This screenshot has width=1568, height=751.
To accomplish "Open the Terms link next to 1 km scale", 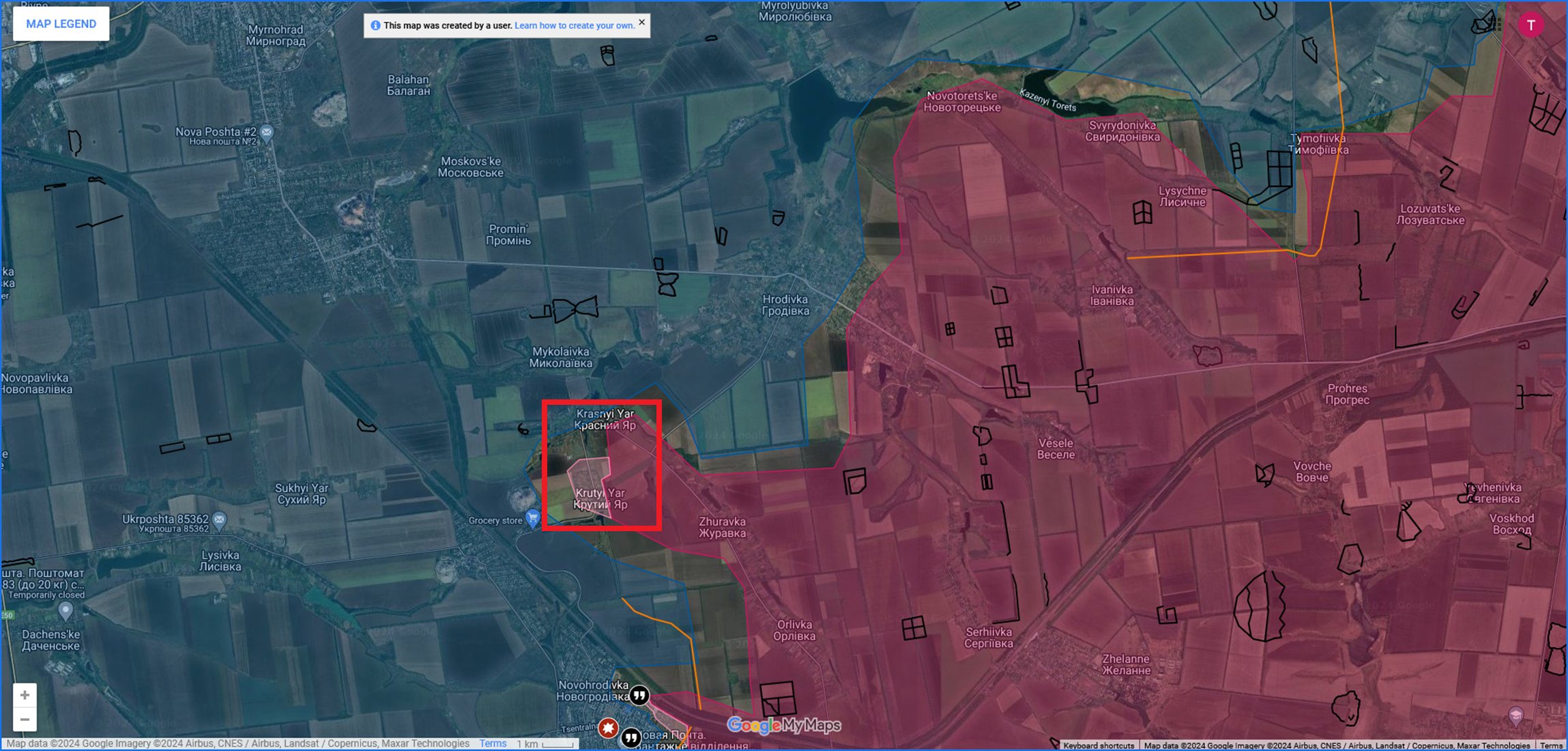I will point(493,743).
